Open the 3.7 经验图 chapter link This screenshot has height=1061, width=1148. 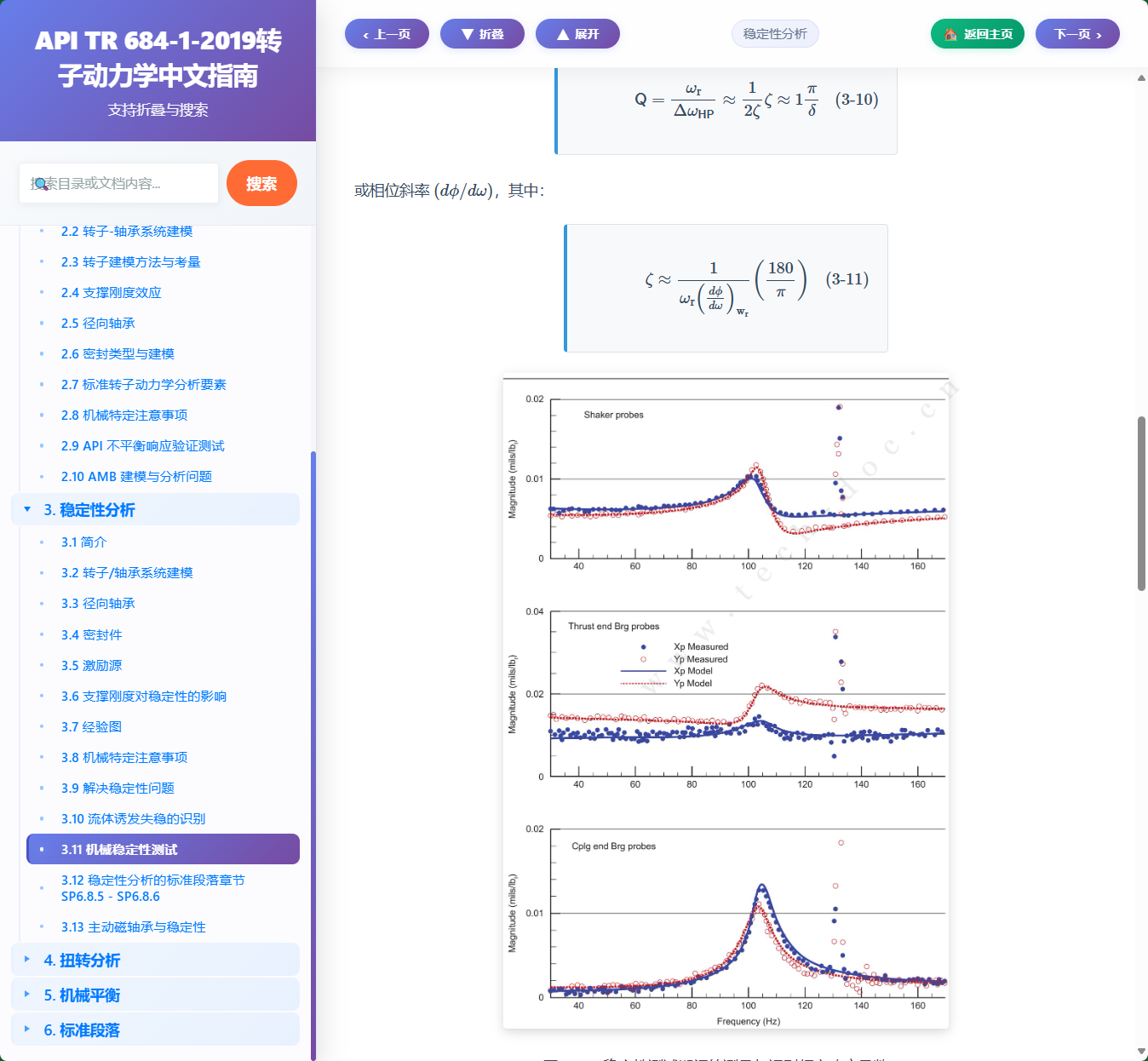[x=90, y=726]
